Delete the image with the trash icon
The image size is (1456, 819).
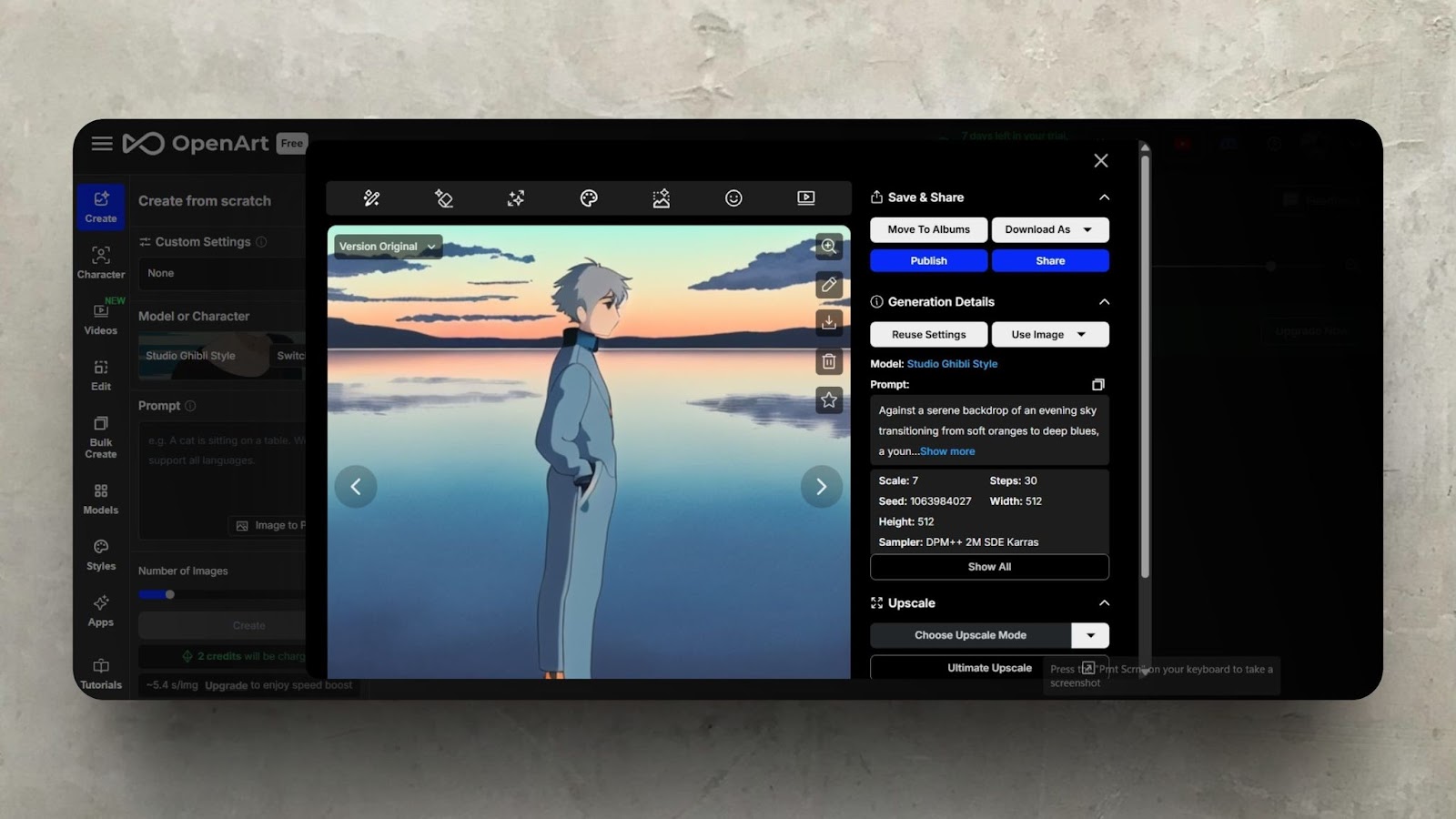pos(829,361)
